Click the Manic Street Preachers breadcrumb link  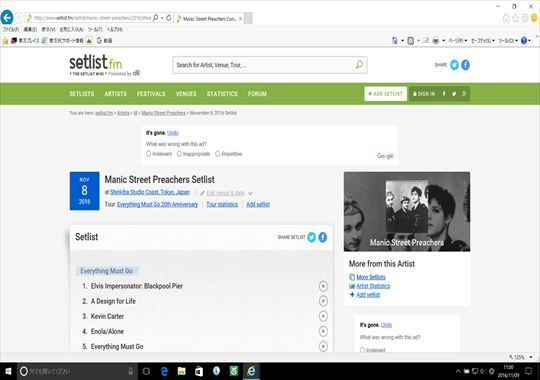pyautogui.click(x=164, y=113)
